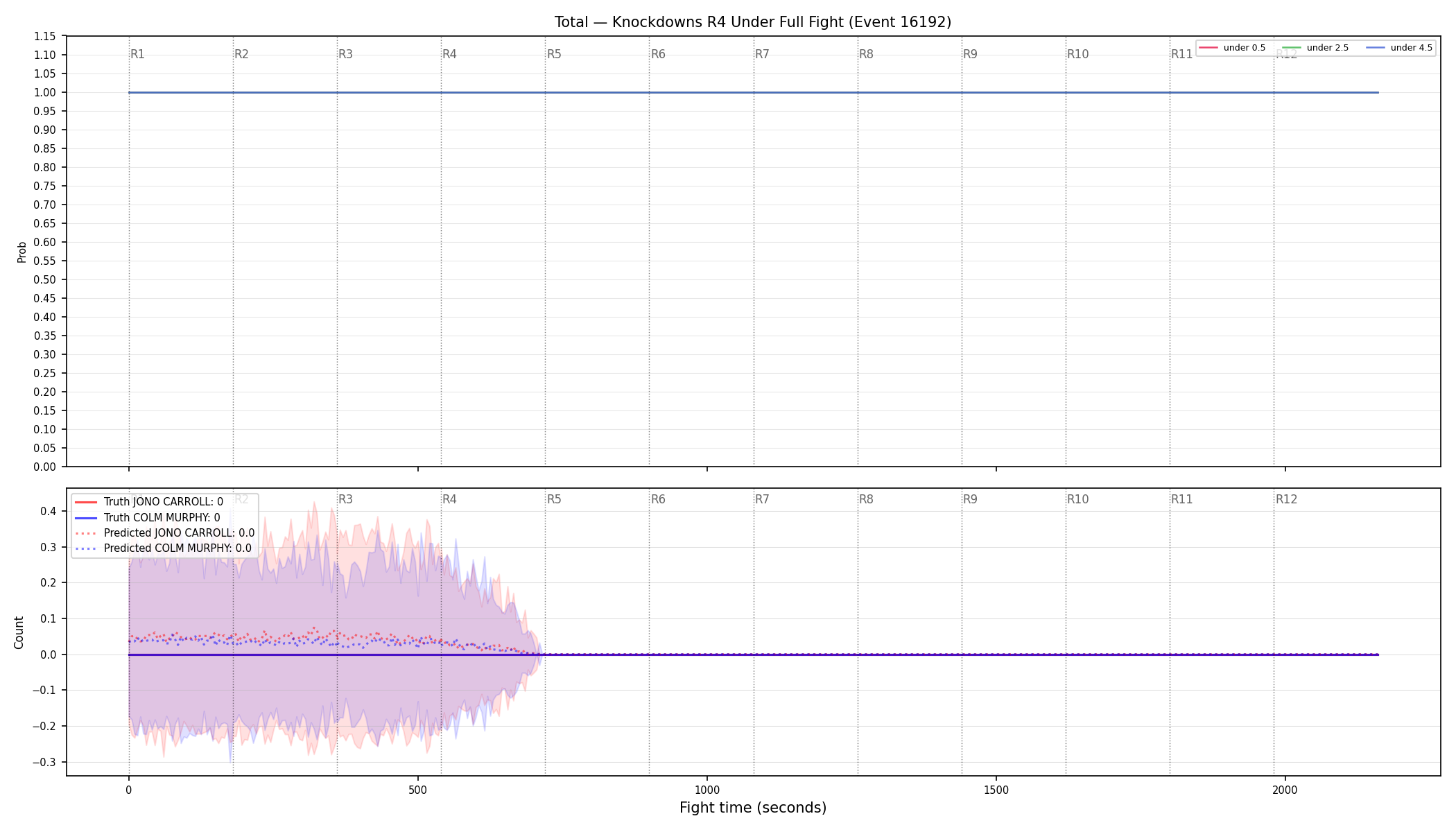Select the R8 round label in the probability chart
The image size is (1456, 832).
pyautogui.click(x=866, y=54)
